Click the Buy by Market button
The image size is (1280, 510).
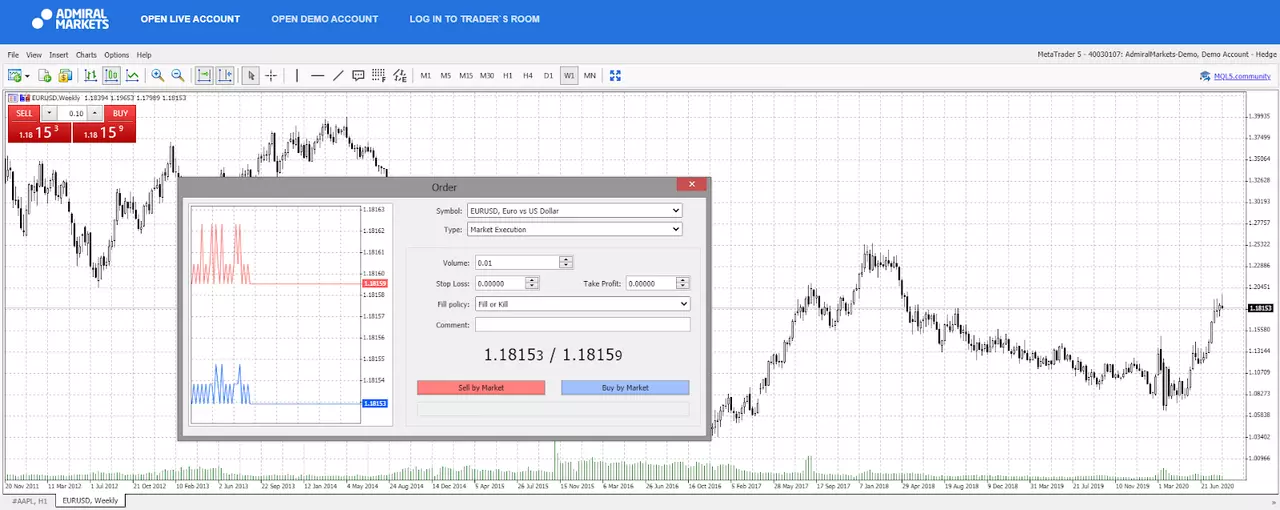[625, 387]
